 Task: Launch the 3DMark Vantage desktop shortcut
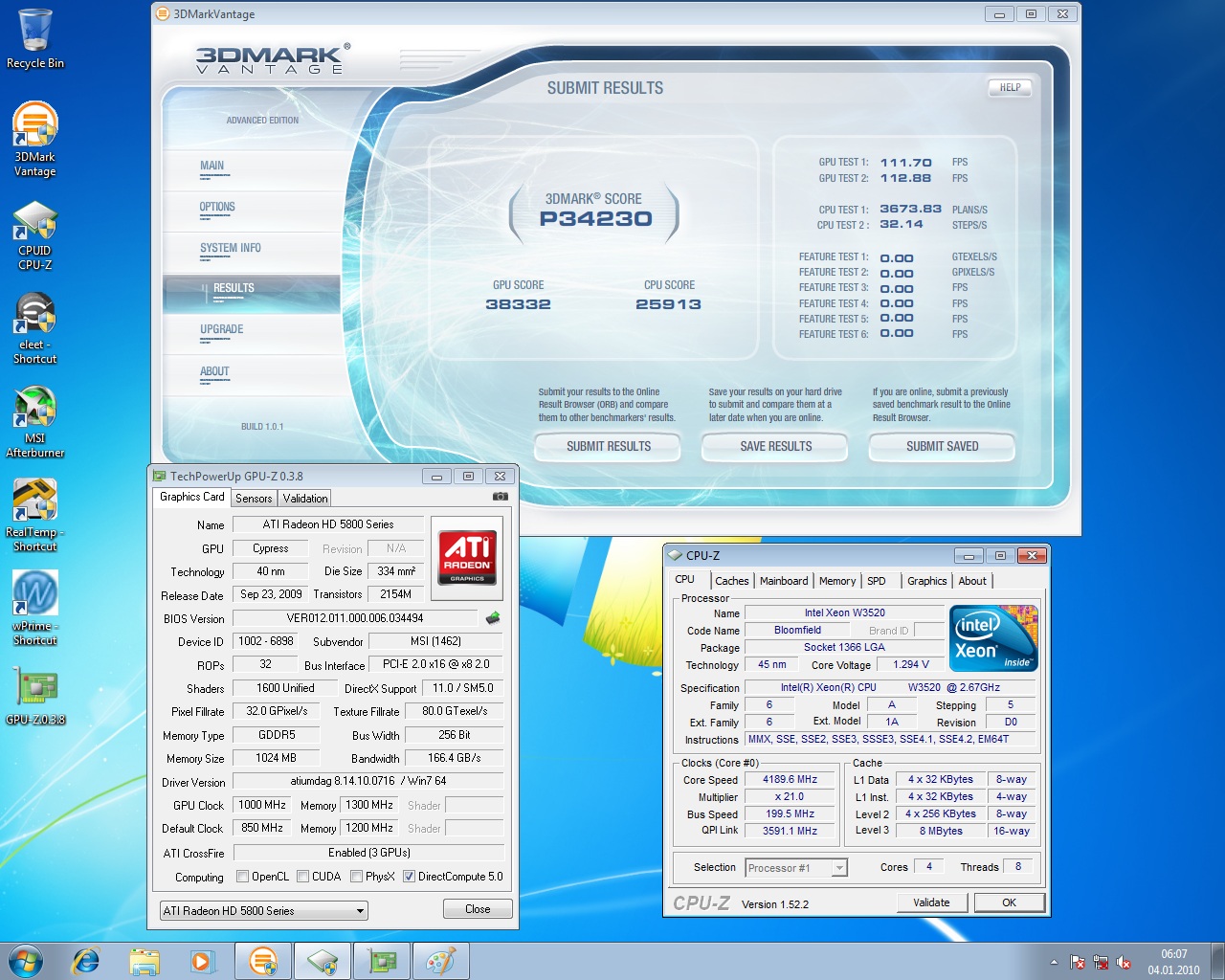(x=35, y=140)
